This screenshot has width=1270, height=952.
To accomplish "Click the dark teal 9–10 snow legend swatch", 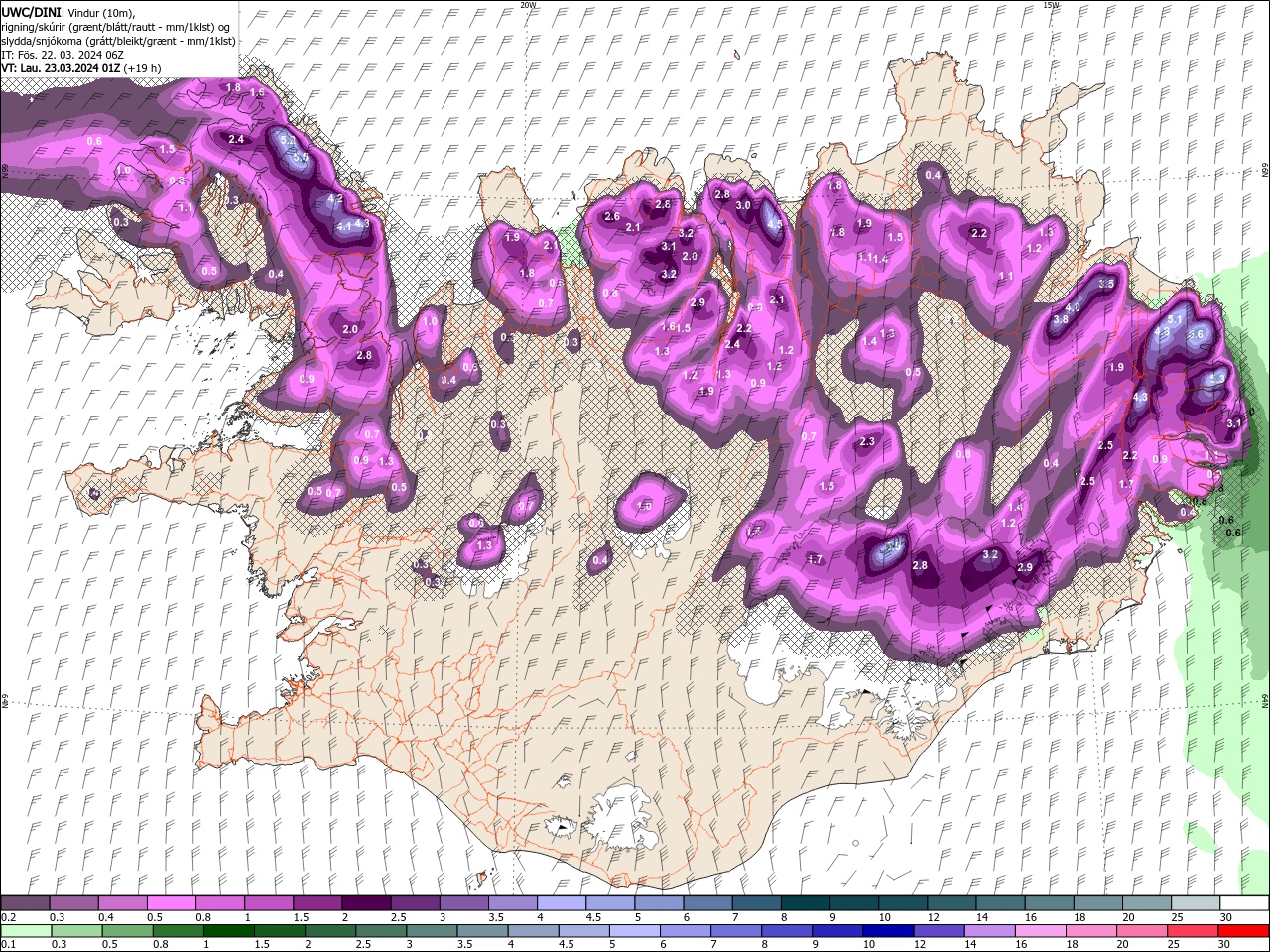I will point(854,903).
